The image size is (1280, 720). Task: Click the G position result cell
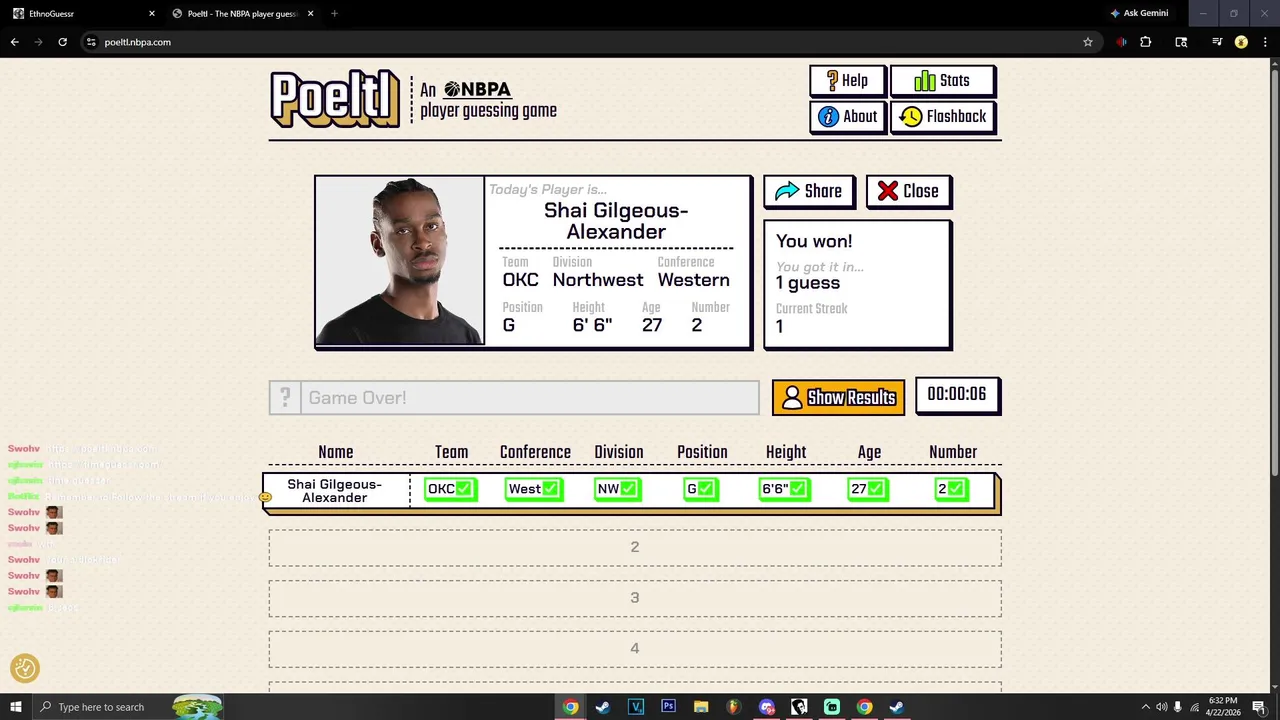click(x=701, y=489)
